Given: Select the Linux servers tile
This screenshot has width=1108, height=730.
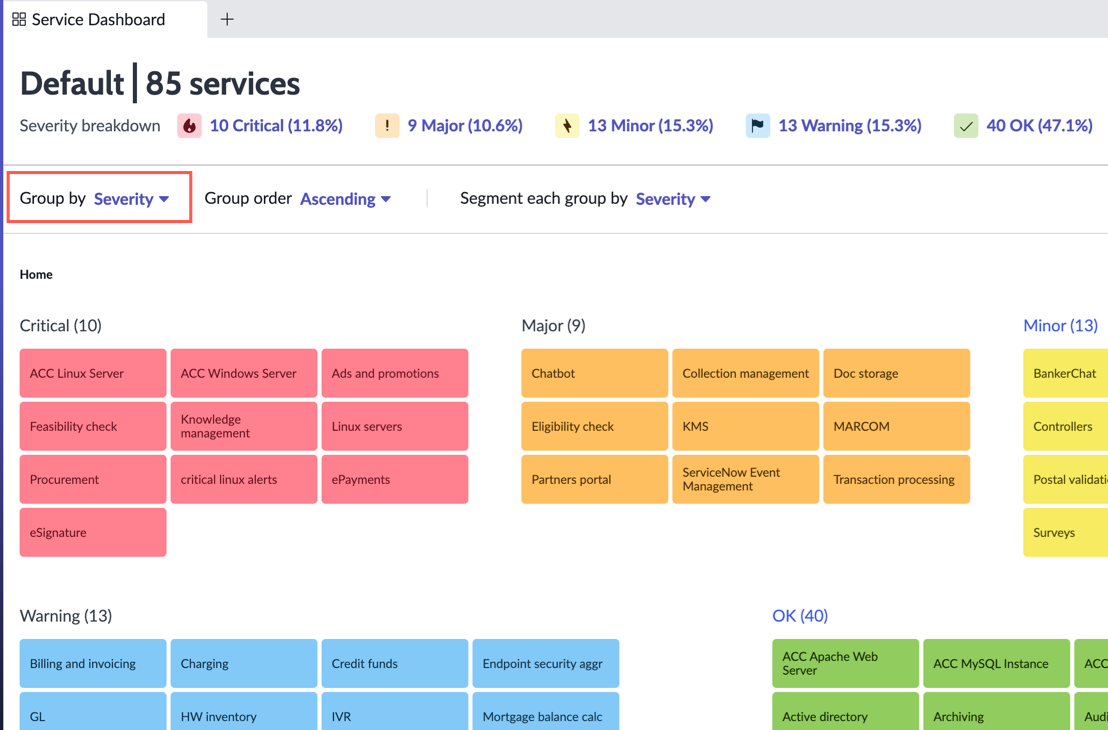Looking at the screenshot, I should 395,426.
